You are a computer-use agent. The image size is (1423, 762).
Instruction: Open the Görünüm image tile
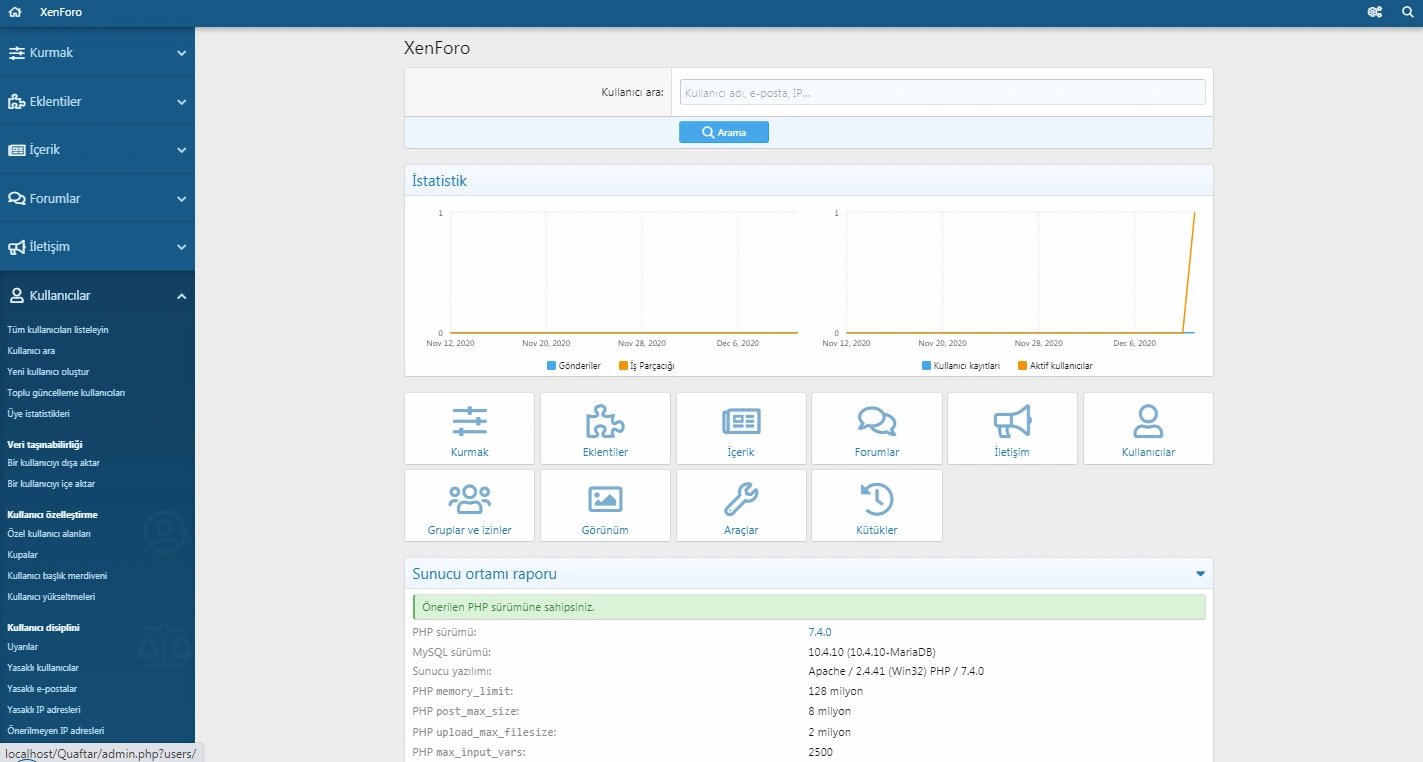tap(605, 505)
